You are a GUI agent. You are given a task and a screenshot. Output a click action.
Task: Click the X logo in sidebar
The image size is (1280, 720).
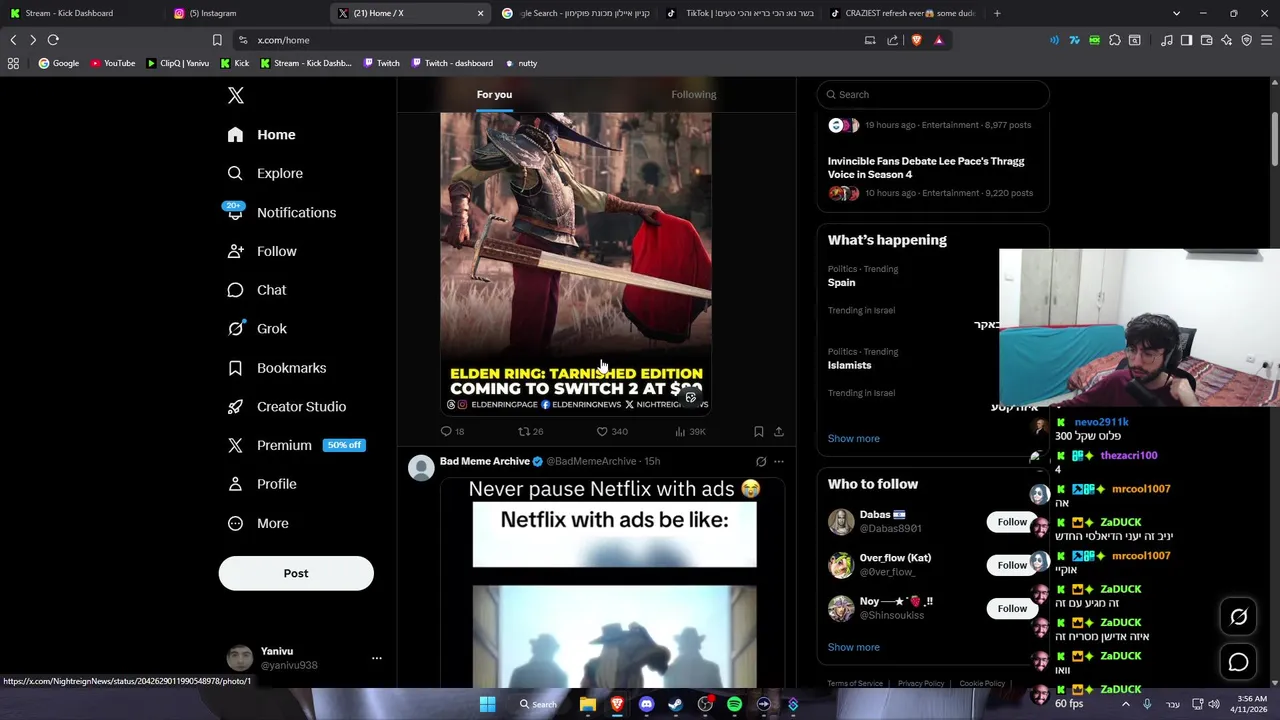point(236,95)
